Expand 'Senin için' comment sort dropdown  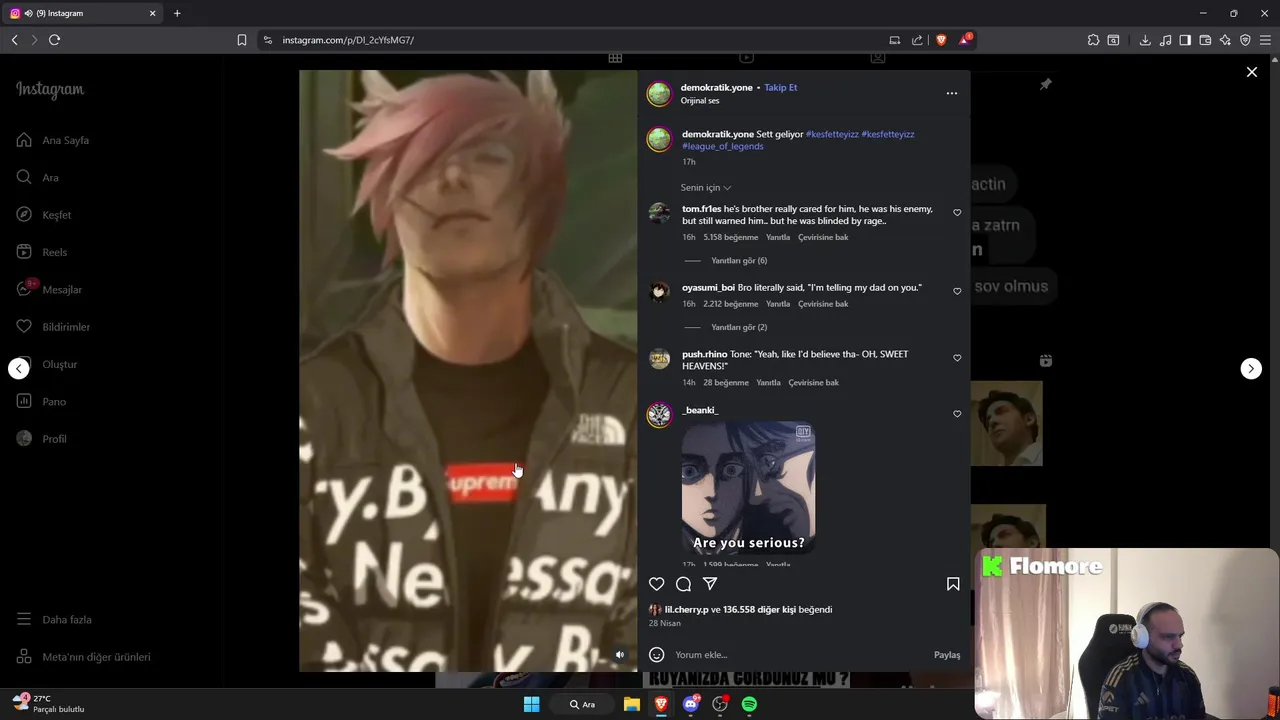tap(706, 188)
